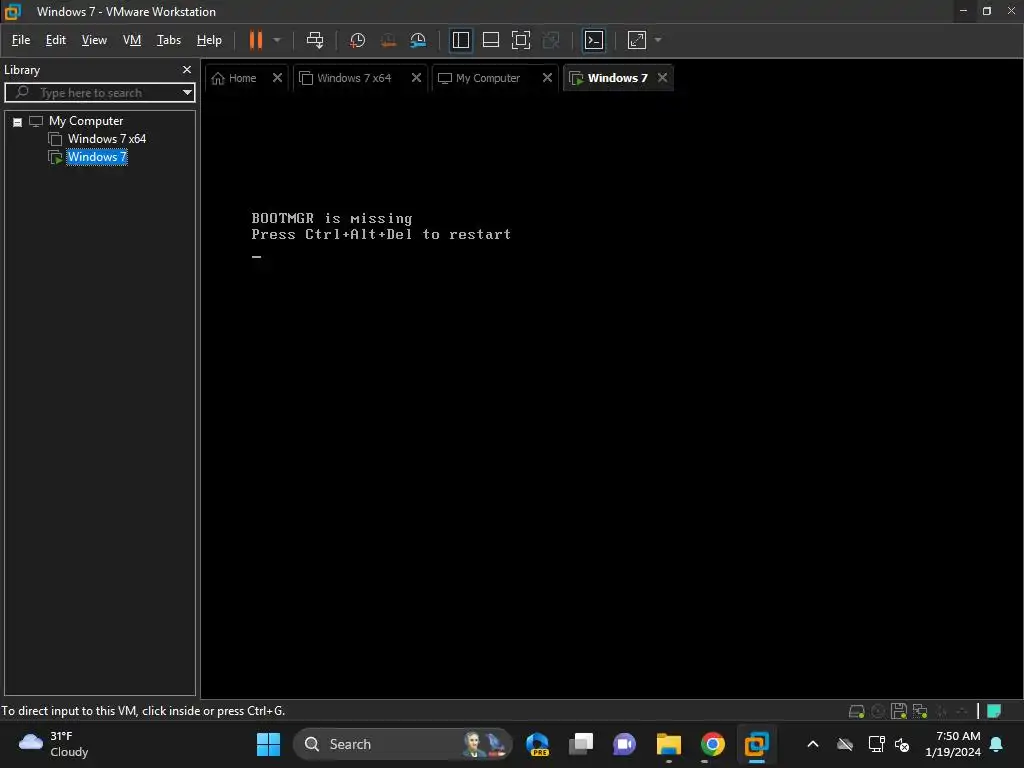
Task: Open File Explorer from the taskbar
Action: point(669,744)
